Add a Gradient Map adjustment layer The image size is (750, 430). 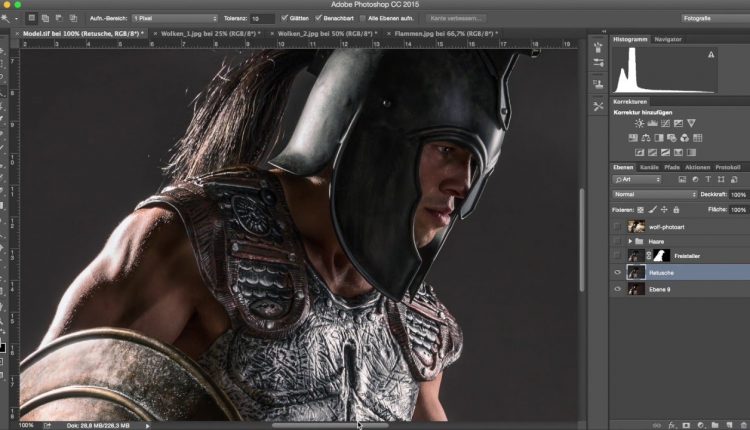691,153
